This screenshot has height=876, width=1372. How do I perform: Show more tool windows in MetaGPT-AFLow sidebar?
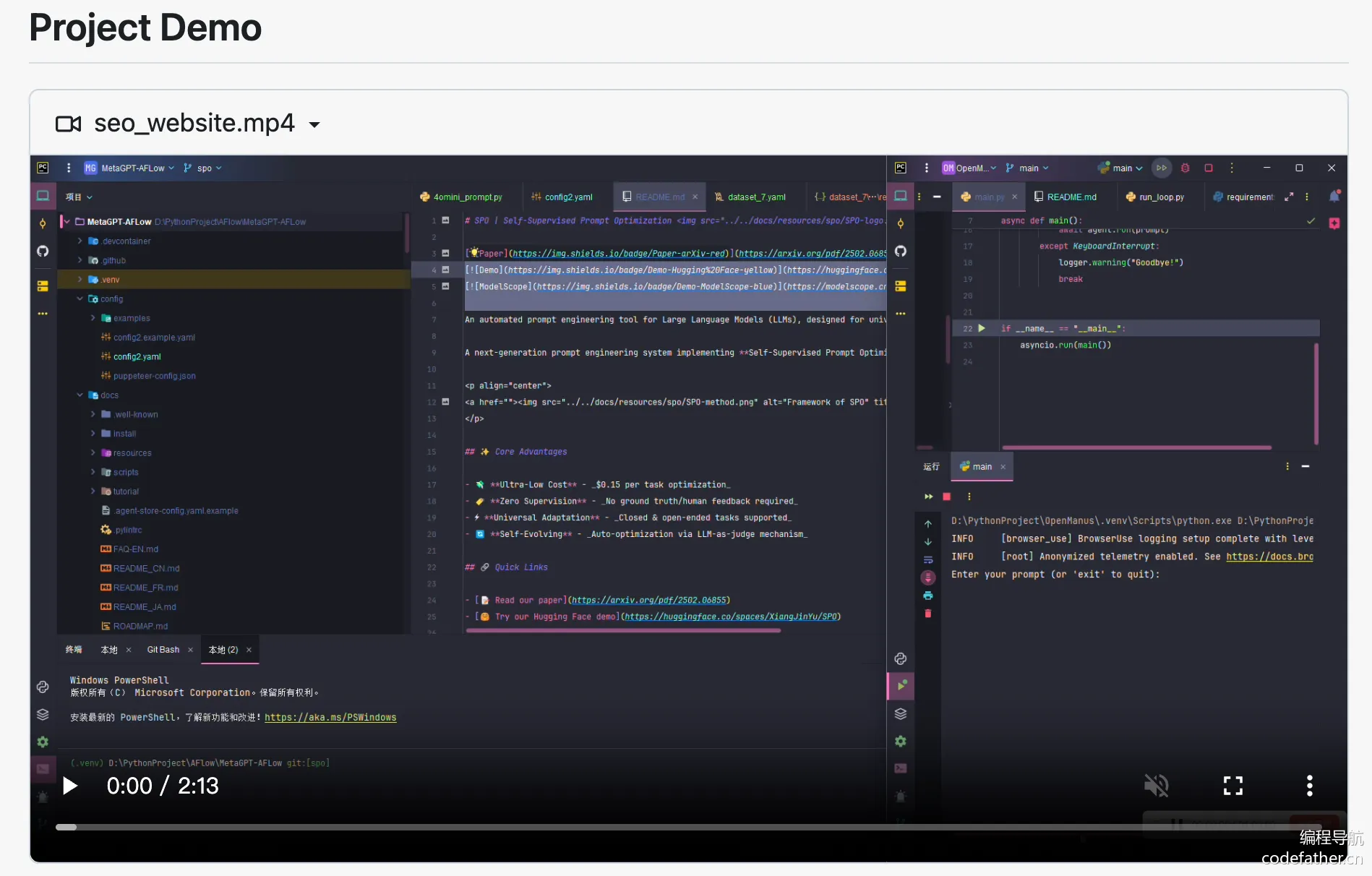pyautogui.click(x=43, y=314)
